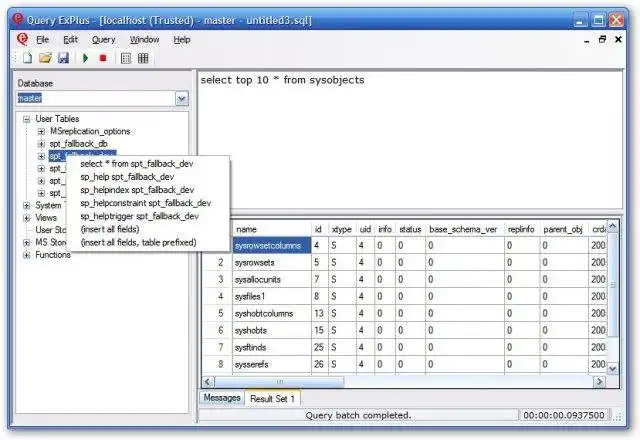The height and width of the screenshot is (440, 640).
Task: Click the 'name' column header
Action: [272, 229]
